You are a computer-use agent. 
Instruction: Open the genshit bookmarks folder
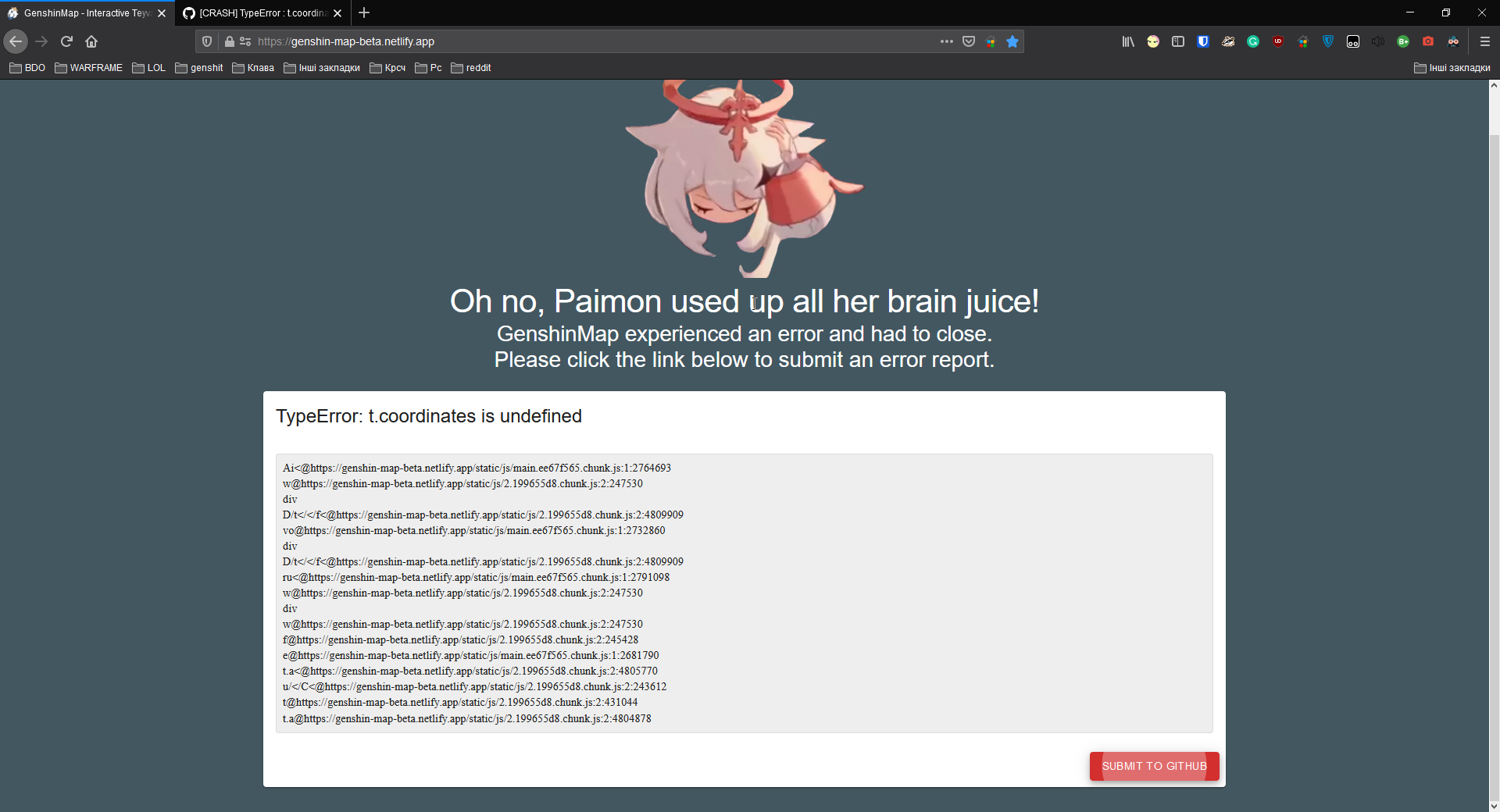coord(199,68)
